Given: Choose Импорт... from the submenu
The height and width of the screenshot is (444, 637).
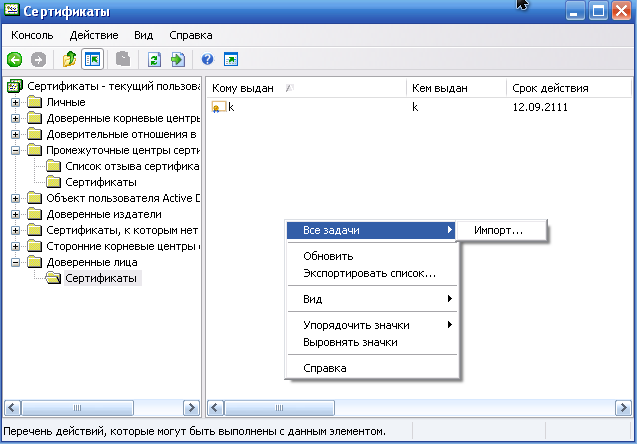Looking at the screenshot, I should point(502,230).
